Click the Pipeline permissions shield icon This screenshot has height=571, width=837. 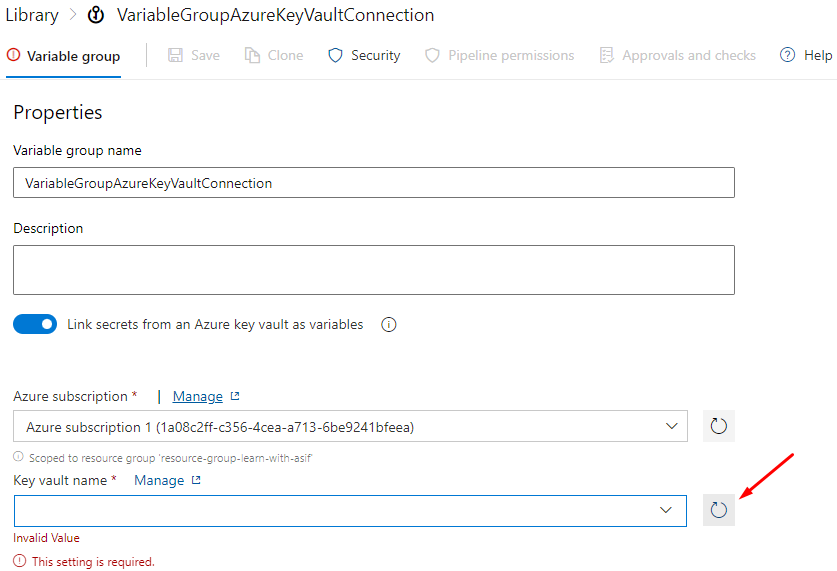click(432, 56)
